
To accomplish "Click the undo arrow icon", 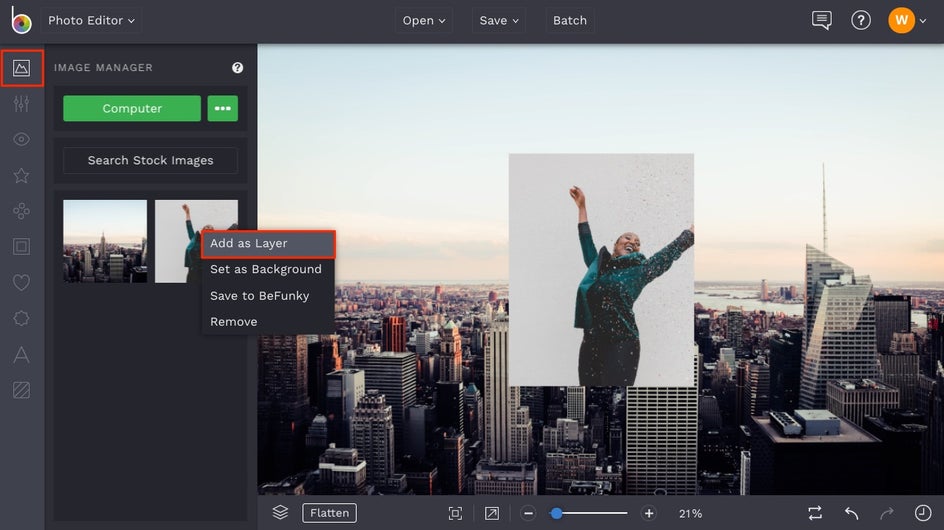I will [852, 513].
